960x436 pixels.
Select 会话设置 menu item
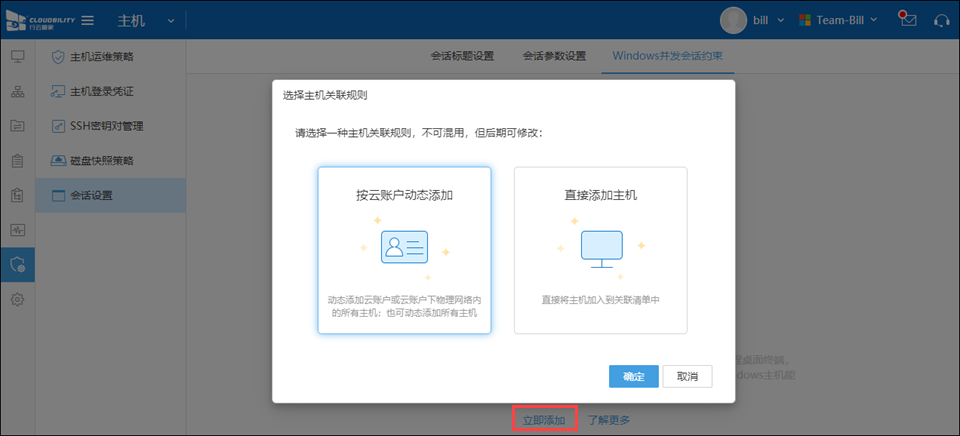click(x=111, y=195)
